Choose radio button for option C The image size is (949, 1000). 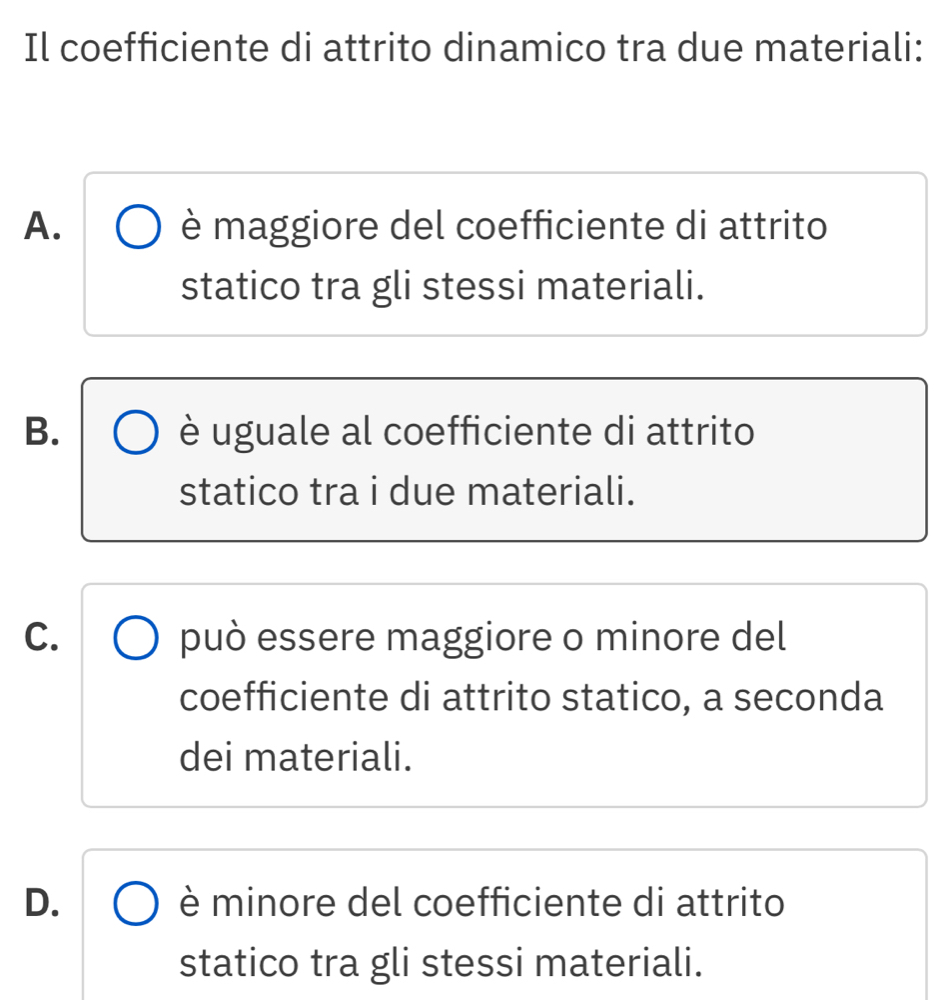point(137,640)
